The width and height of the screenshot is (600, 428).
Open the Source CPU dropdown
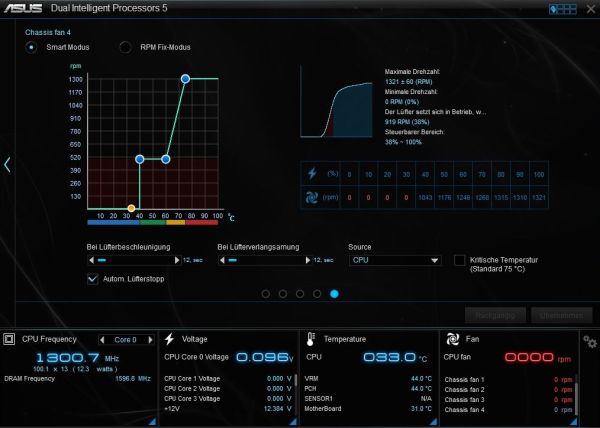click(x=395, y=260)
